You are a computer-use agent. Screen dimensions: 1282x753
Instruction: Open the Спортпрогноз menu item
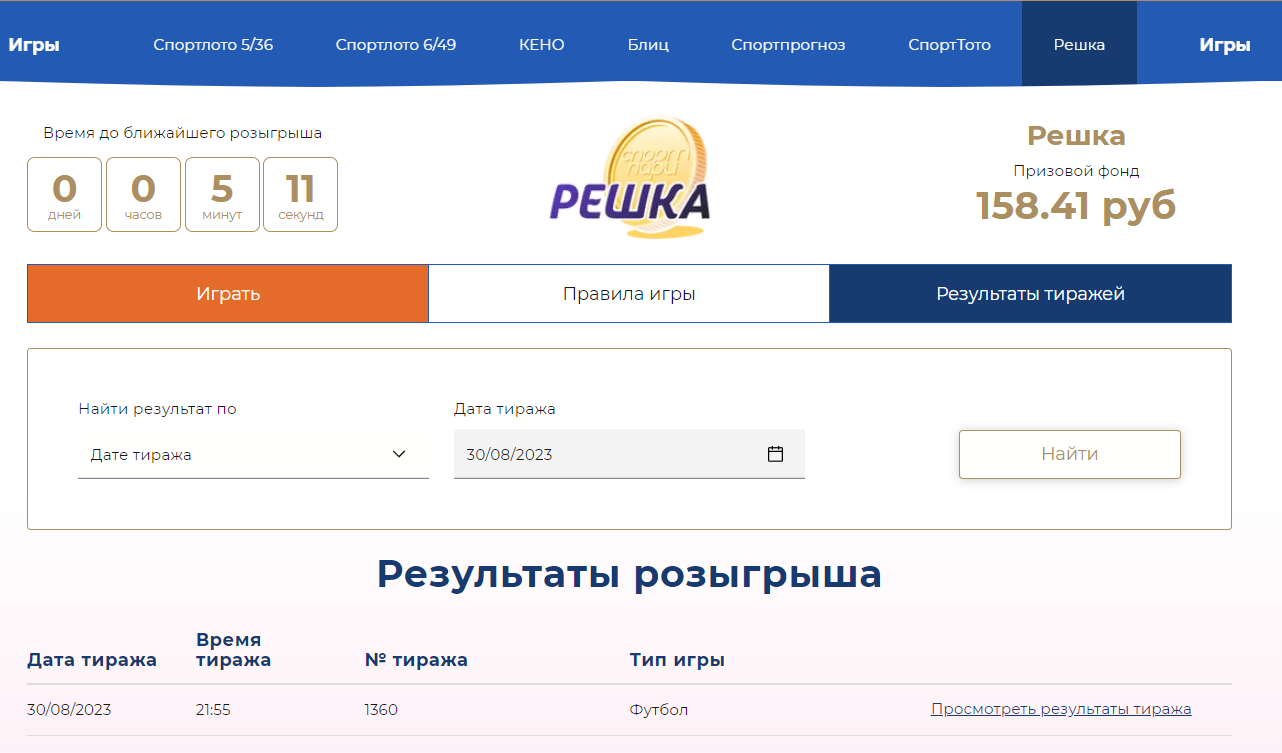[788, 45]
